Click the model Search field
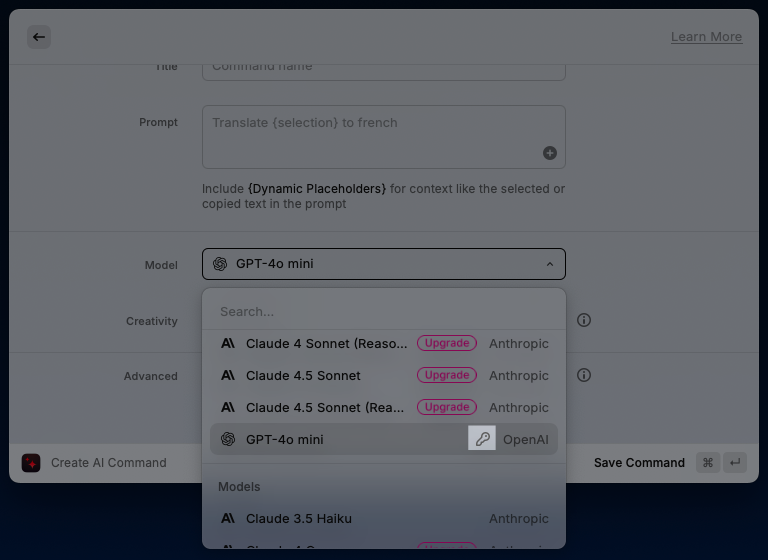The image size is (768, 560). 384,312
